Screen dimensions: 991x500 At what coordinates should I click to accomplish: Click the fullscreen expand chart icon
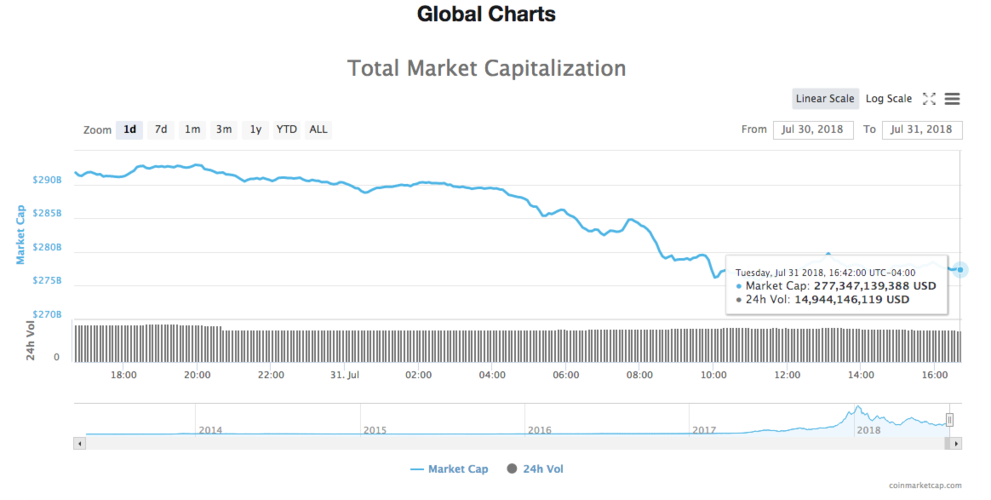pyautogui.click(x=929, y=99)
